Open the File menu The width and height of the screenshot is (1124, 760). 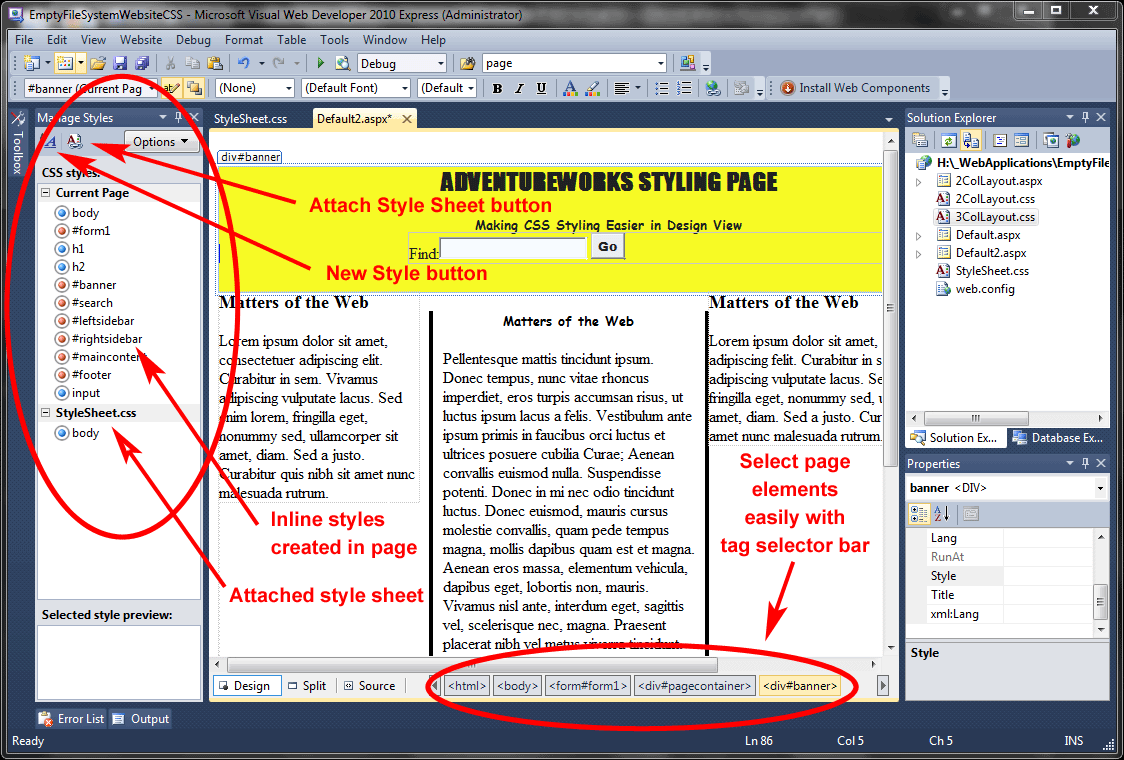pos(24,40)
